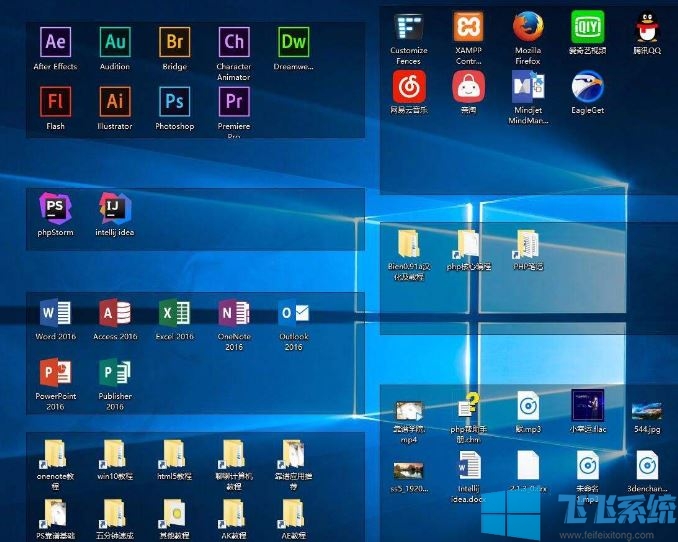Click the Adobe Illustrator icon
This screenshot has width=678, height=542.
pos(115,102)
